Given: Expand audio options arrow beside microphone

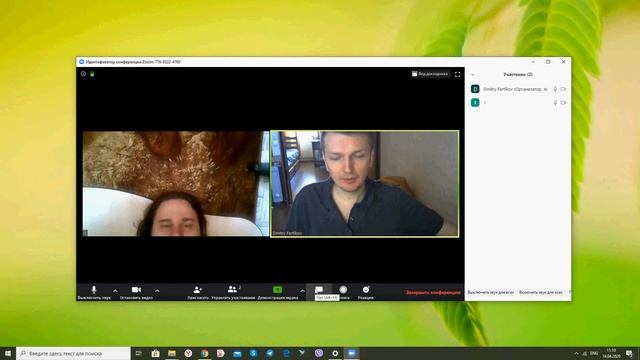Looking at the screenshot, I should pyautogui.click(x=115, y=291).
